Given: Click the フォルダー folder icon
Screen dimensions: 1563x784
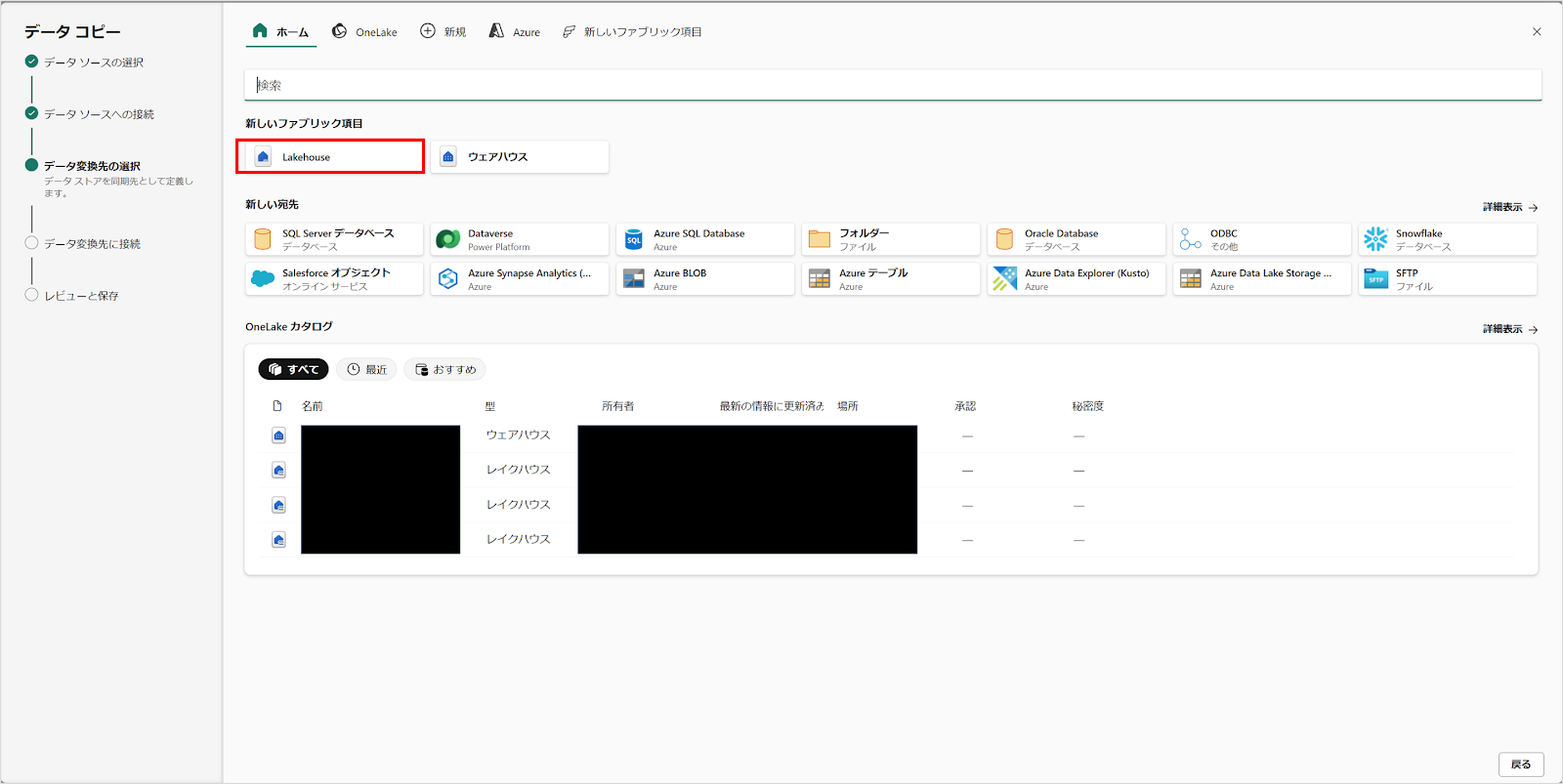Looking at the screenshot, I should (x=820, y=239).
